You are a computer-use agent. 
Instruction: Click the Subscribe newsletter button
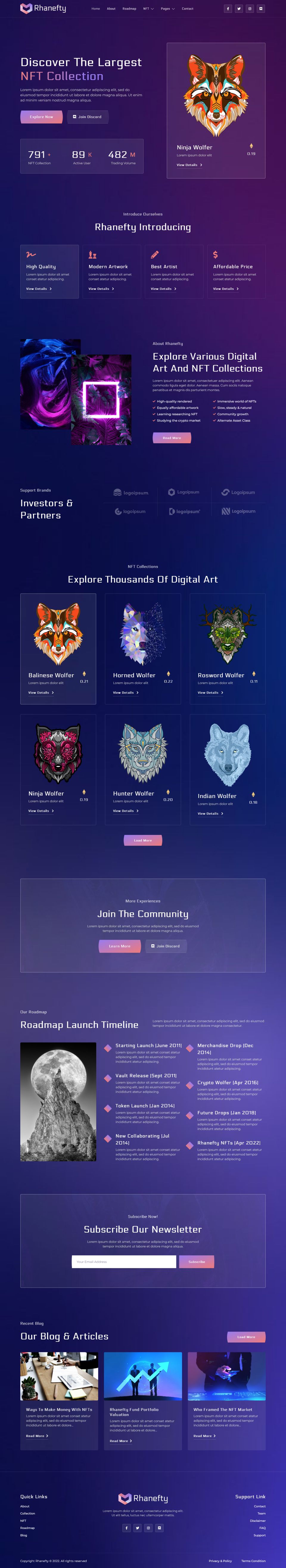tap(197, 1262)
